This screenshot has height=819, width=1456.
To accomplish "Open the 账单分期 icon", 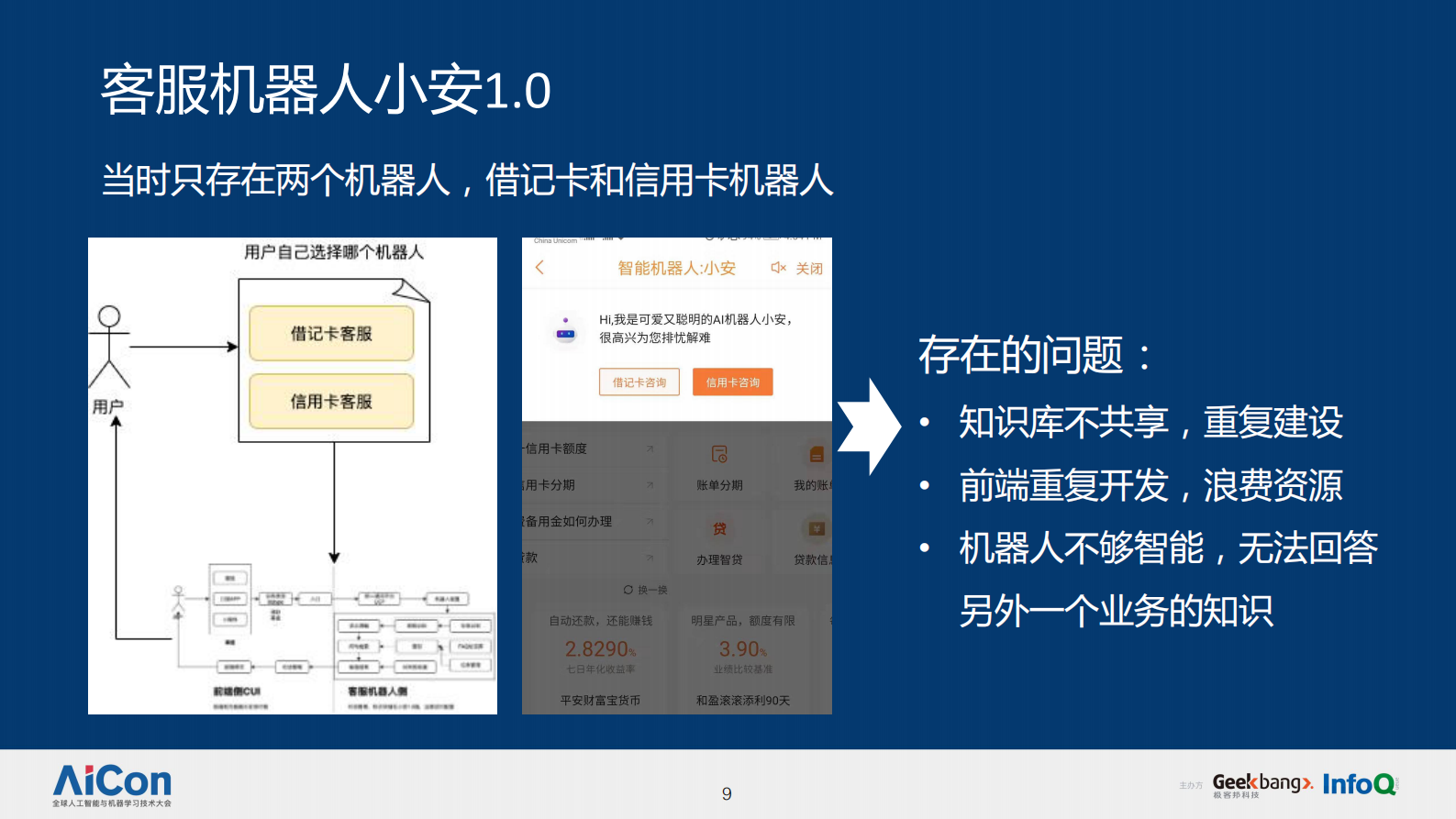I will point(719,454).
